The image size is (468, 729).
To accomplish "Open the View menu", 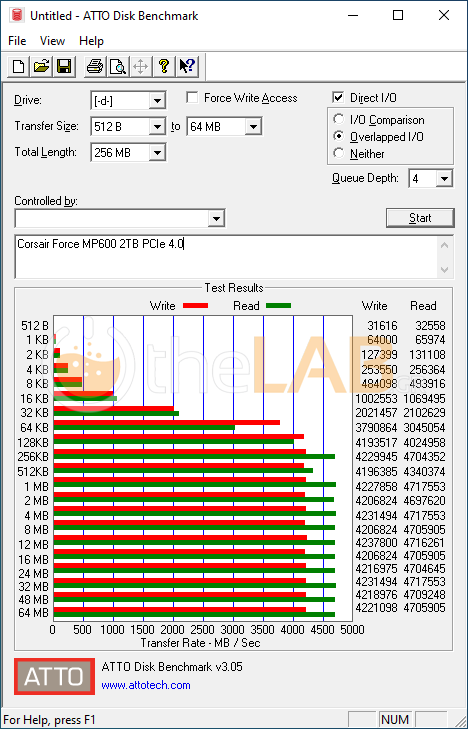I will pyautogui.click(x=52, y=41).
